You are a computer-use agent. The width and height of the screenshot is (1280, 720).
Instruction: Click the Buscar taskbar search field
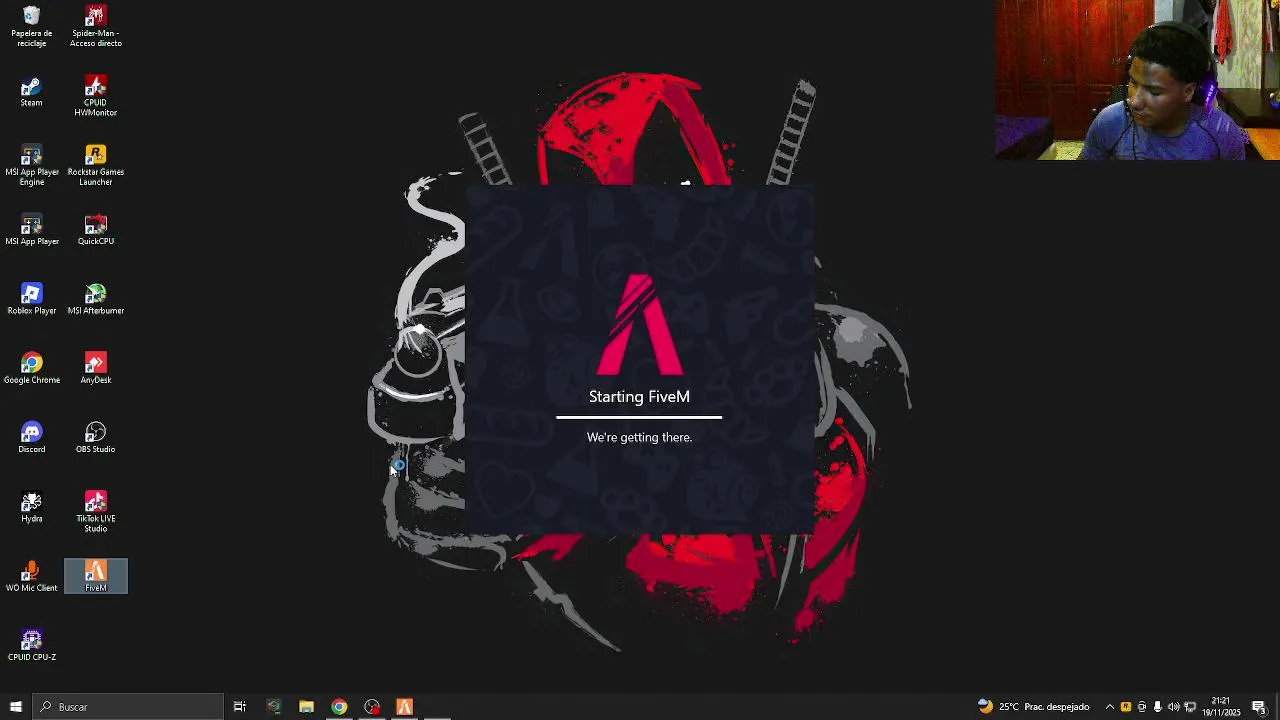(128, 707)
